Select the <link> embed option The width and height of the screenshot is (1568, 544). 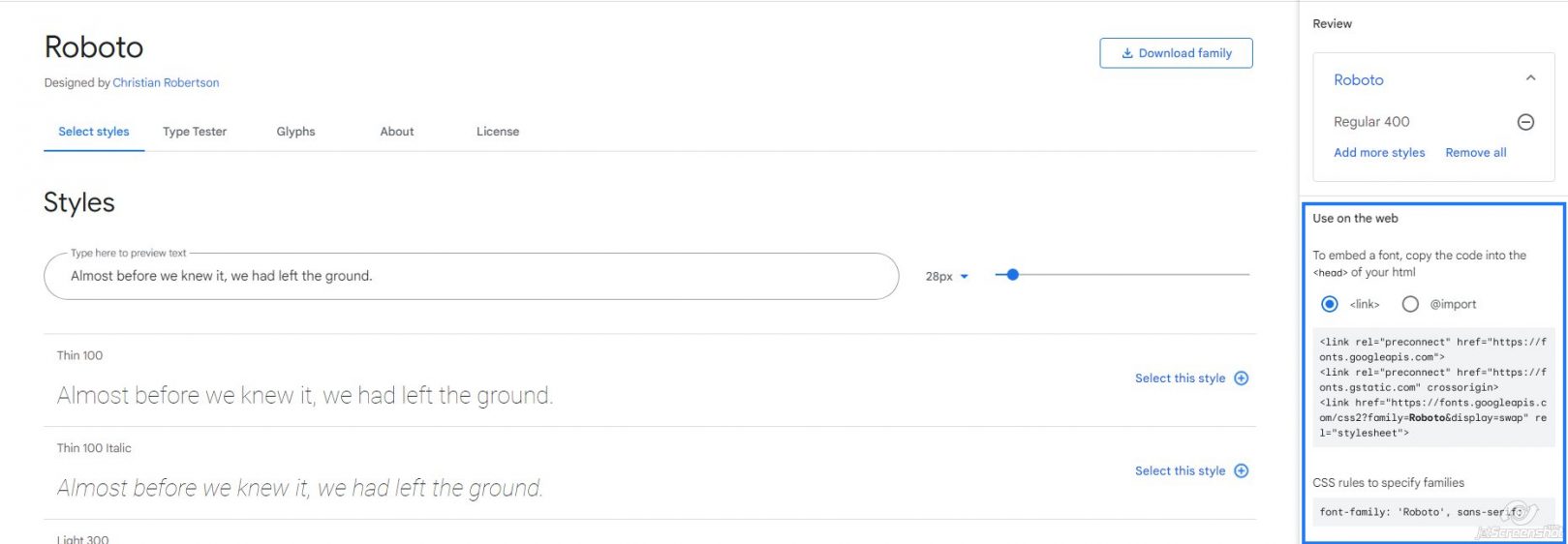1330,304
